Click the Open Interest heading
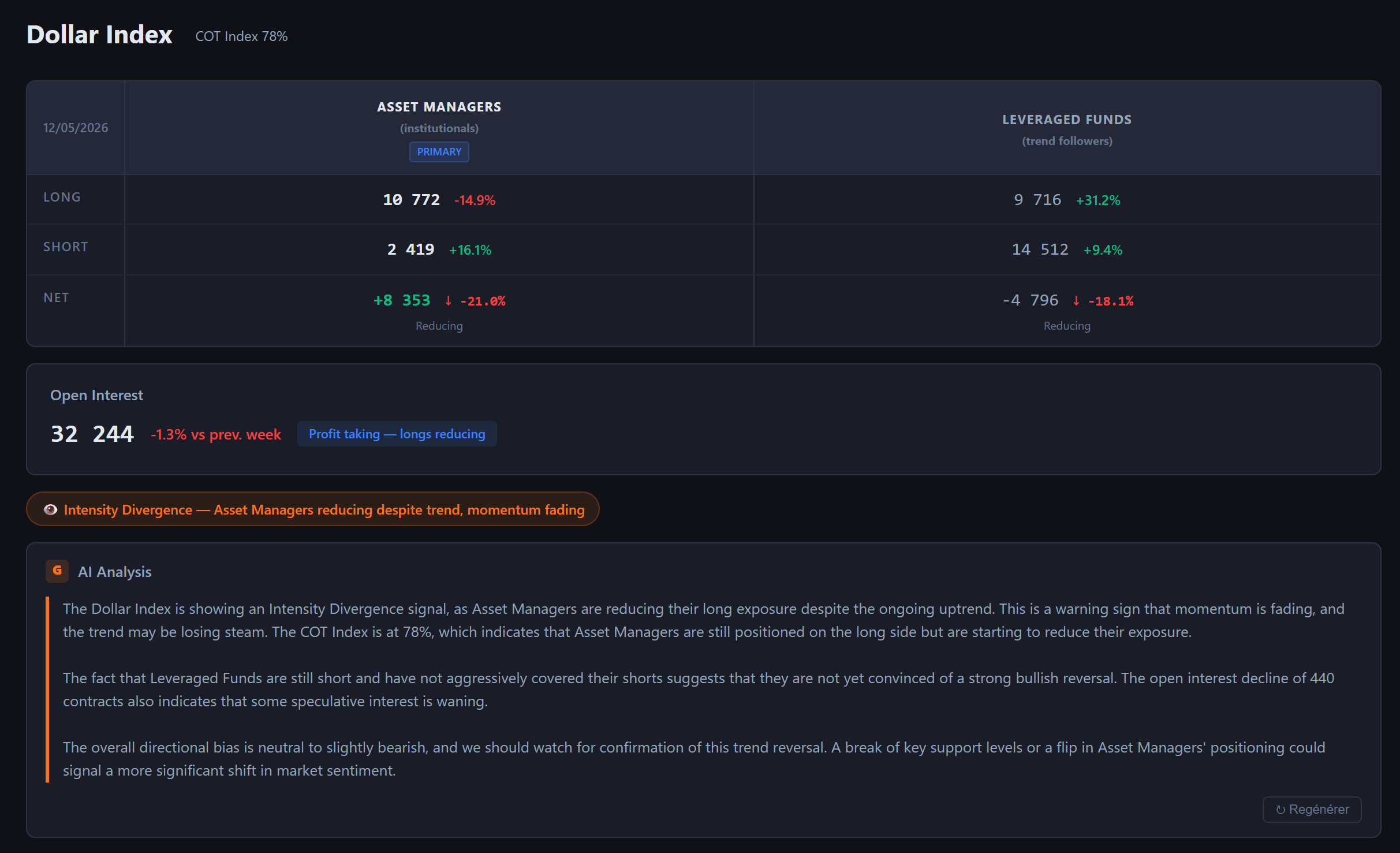Image resolution: width=1400 pixels, height=853 pixels. 96,395
